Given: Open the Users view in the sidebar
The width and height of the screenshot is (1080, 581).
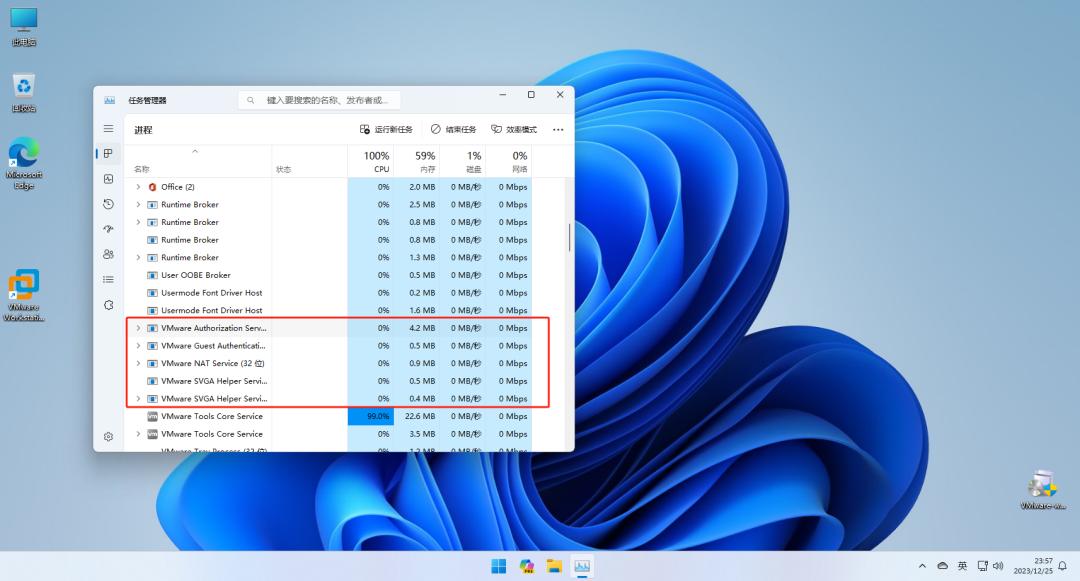Looking at the screenshot, I should (x=108, y=254).
